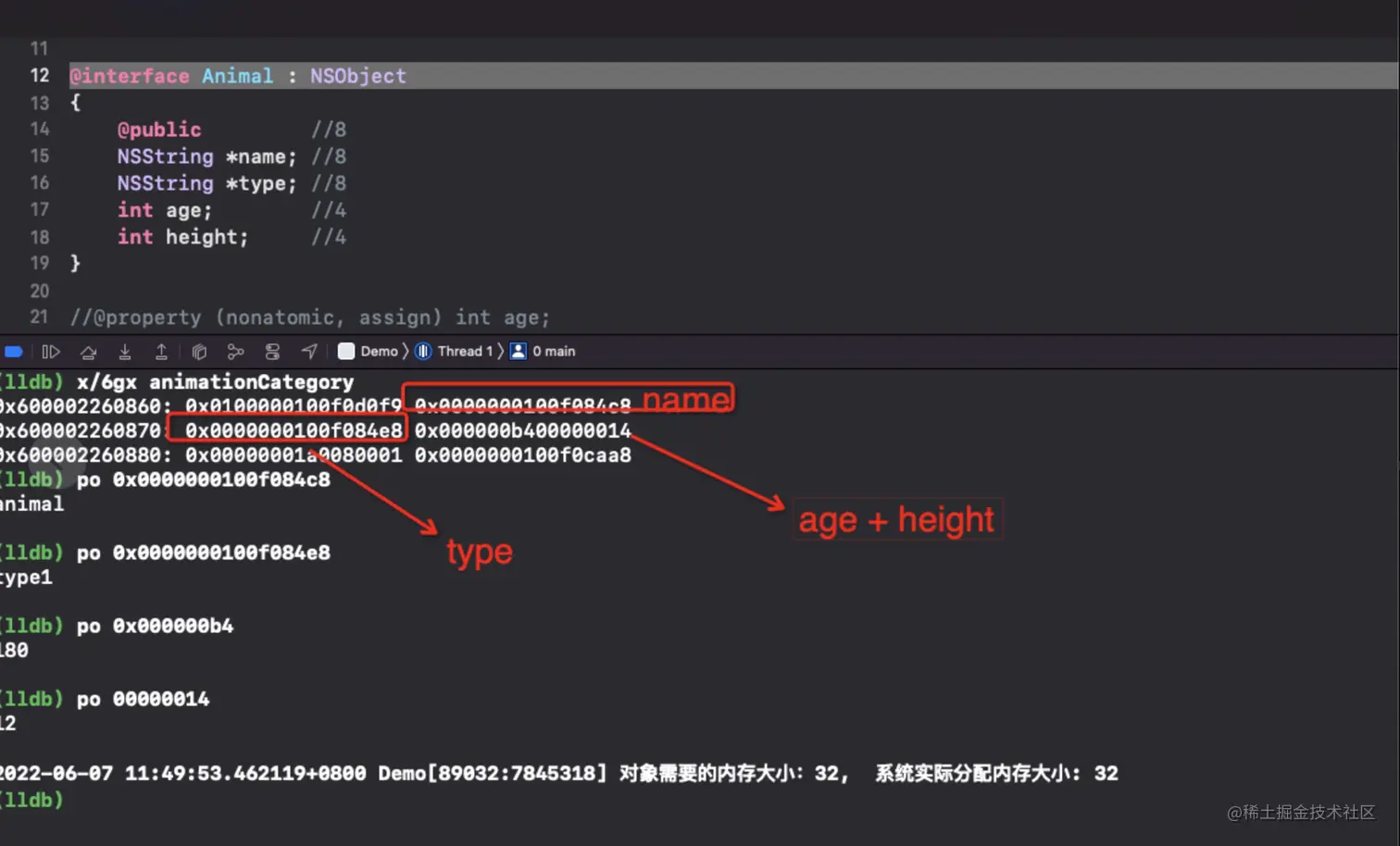Click the 'Animal' class name on line 12
Image resolution: width=1400 pixels, height=846 pixels.
(x=238, y=76)
